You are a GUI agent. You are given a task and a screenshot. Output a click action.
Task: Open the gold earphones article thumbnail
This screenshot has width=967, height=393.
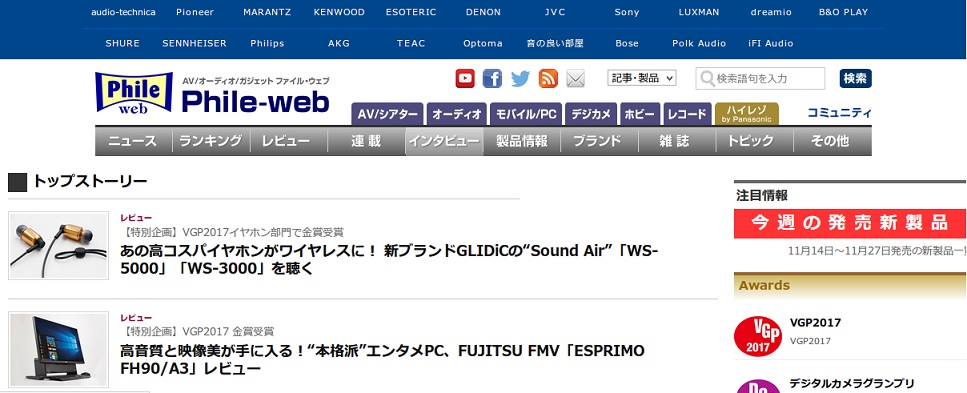pos(59,246)
